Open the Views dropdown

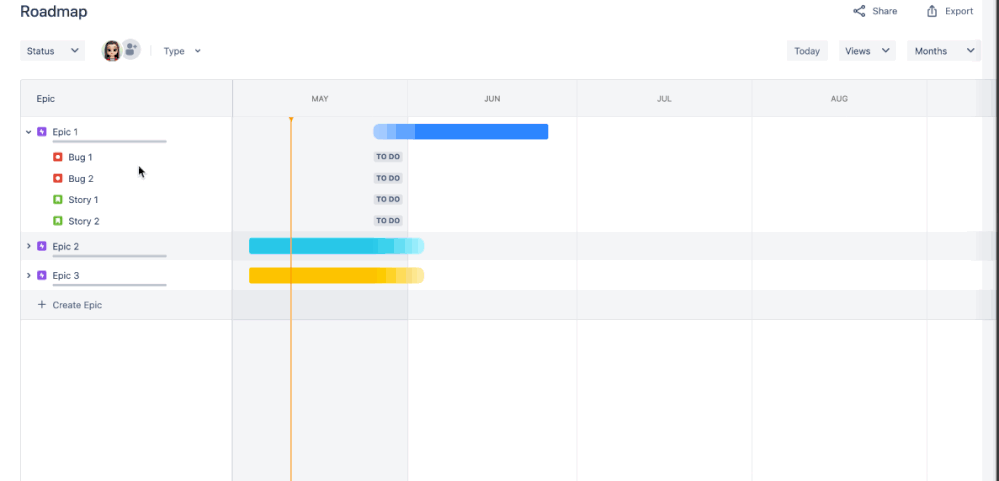tap(867, 51)
